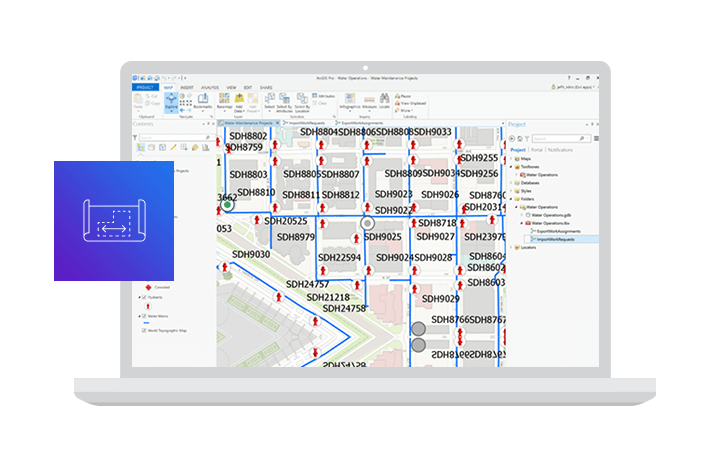Open the Basemap gallery
Image resolution: width=720 pixels, height=460 pixels.
pyautogui.click(x=224, y=102)
